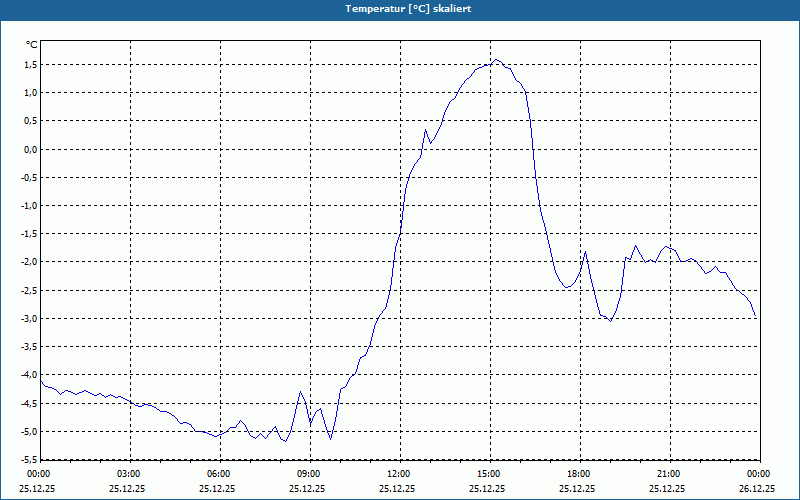Select the "26.12.25" date label
The image size is (800, 500).
pos(757,488)
